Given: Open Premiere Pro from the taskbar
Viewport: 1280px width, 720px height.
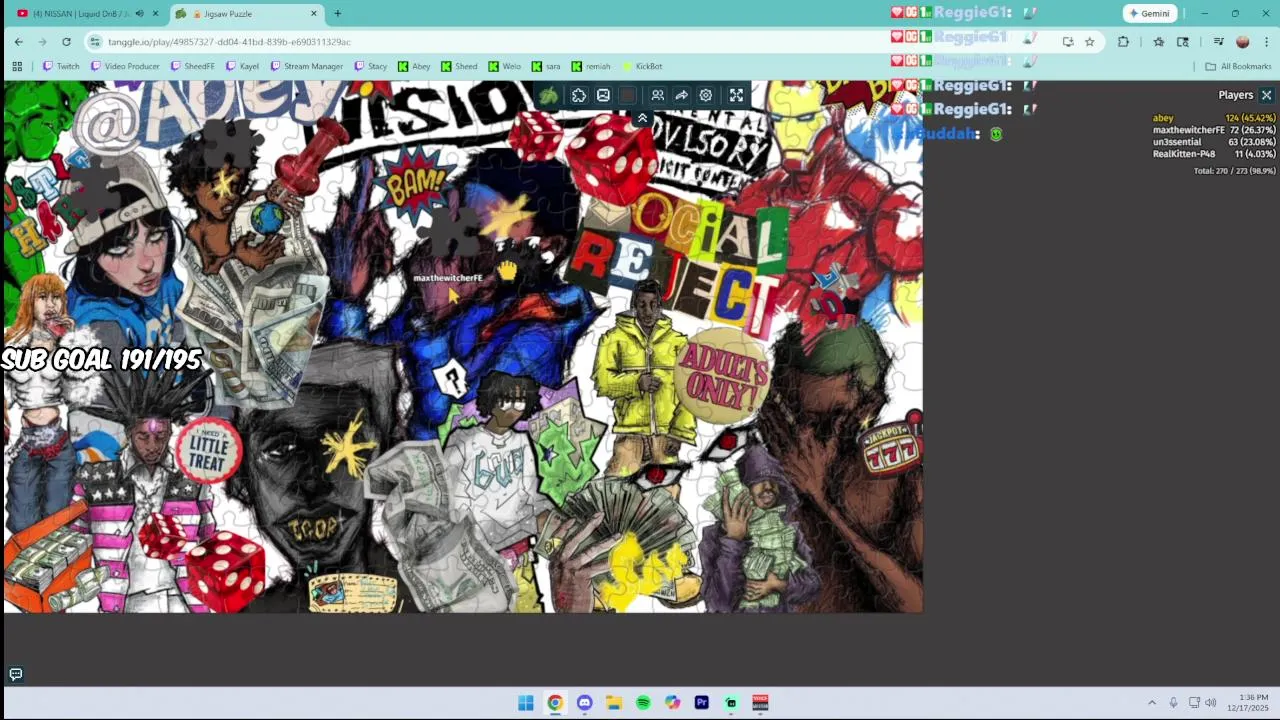Looking at the screenshot, I should pos(701,703).
